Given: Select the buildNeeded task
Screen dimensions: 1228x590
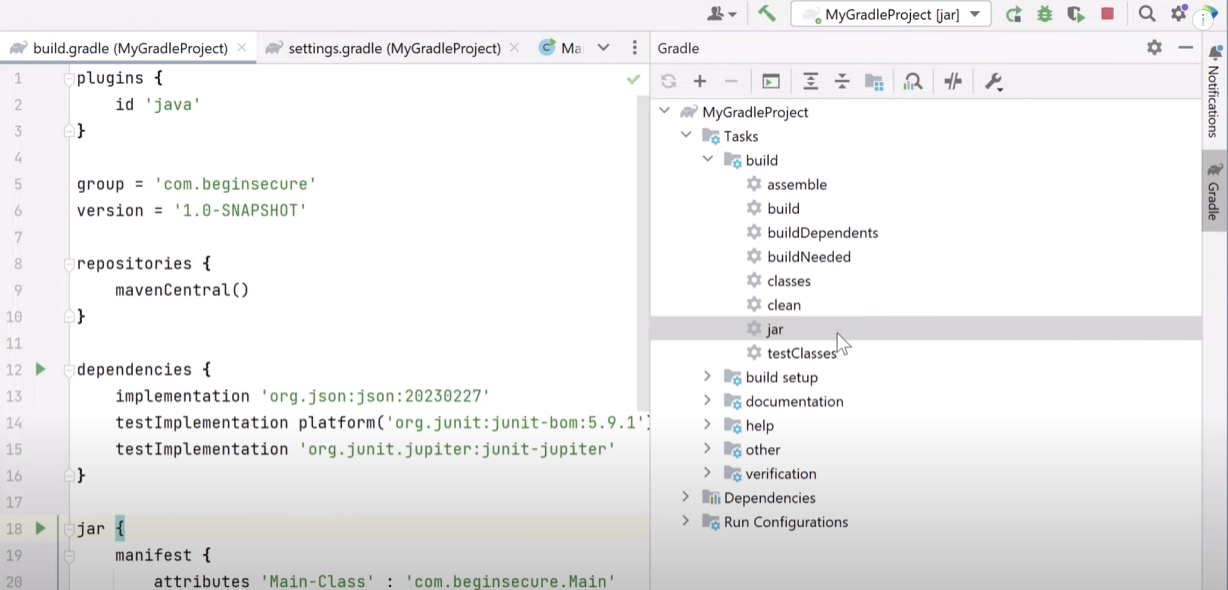Looking at the screenshot, I should pyautogui.click(x=809, y=256).
